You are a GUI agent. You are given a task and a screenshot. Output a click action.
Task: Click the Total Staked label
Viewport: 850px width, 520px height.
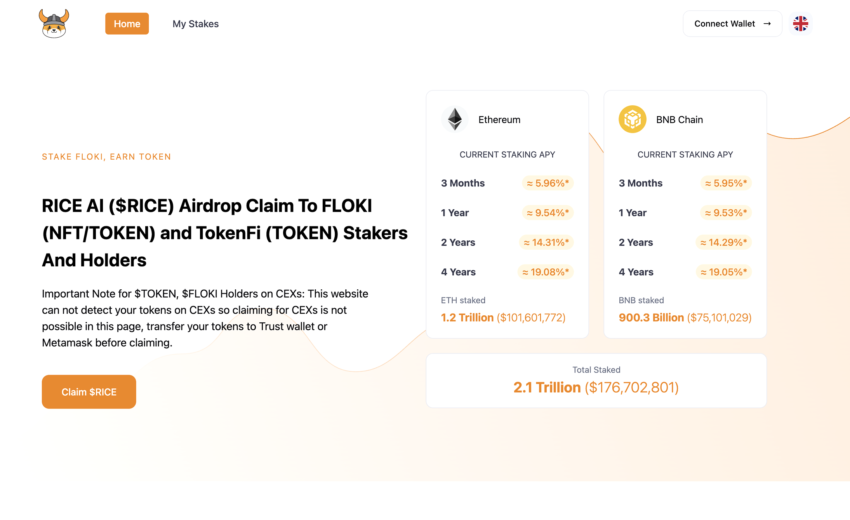(596, 370)
